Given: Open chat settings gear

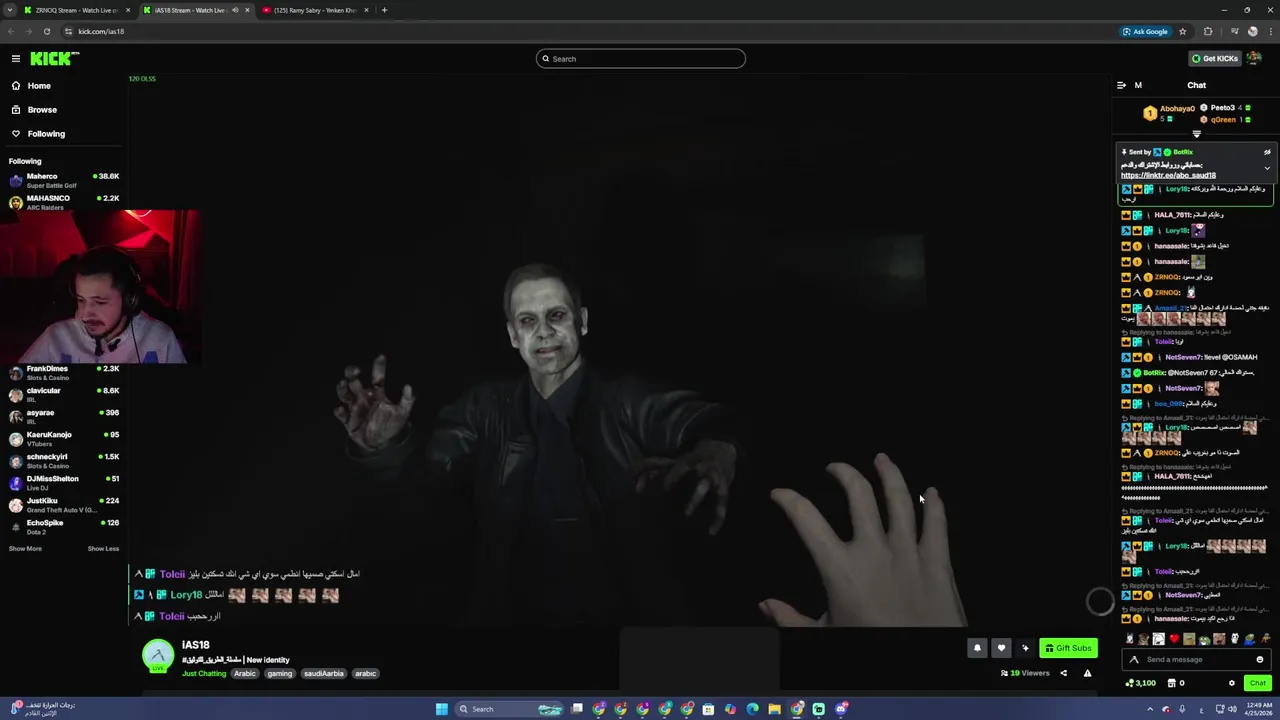Looking at the screenshot, I should click(1232, 683).
